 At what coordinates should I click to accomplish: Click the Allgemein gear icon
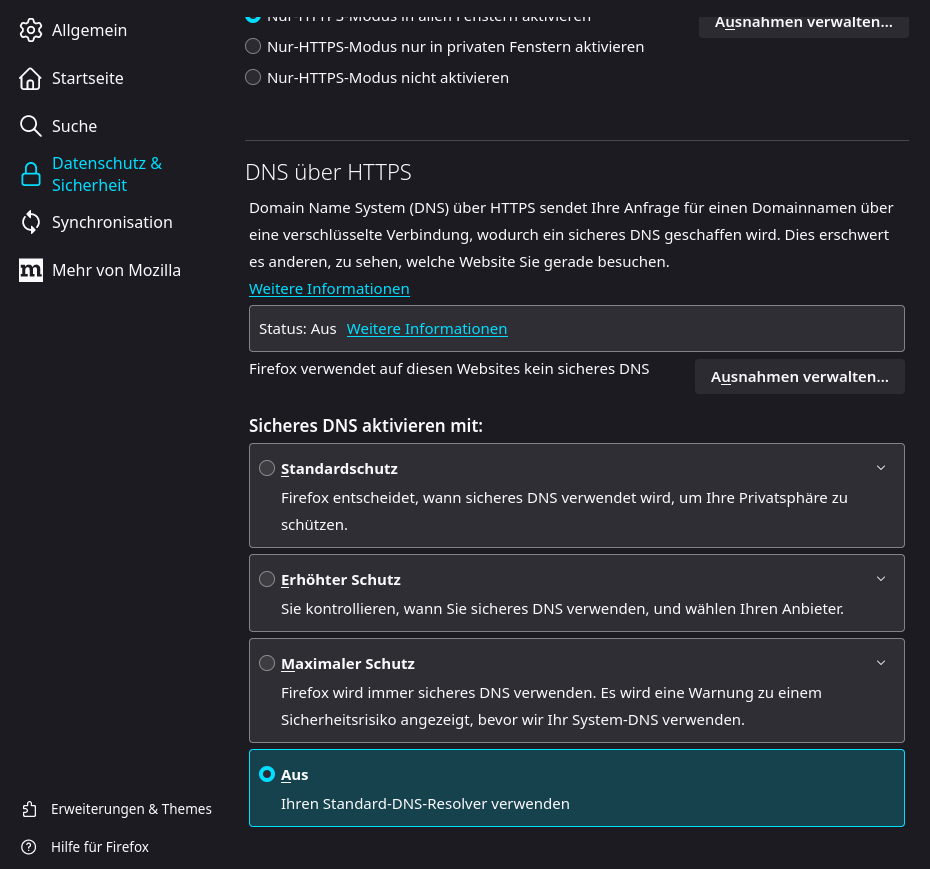click(x=31, y=30)
